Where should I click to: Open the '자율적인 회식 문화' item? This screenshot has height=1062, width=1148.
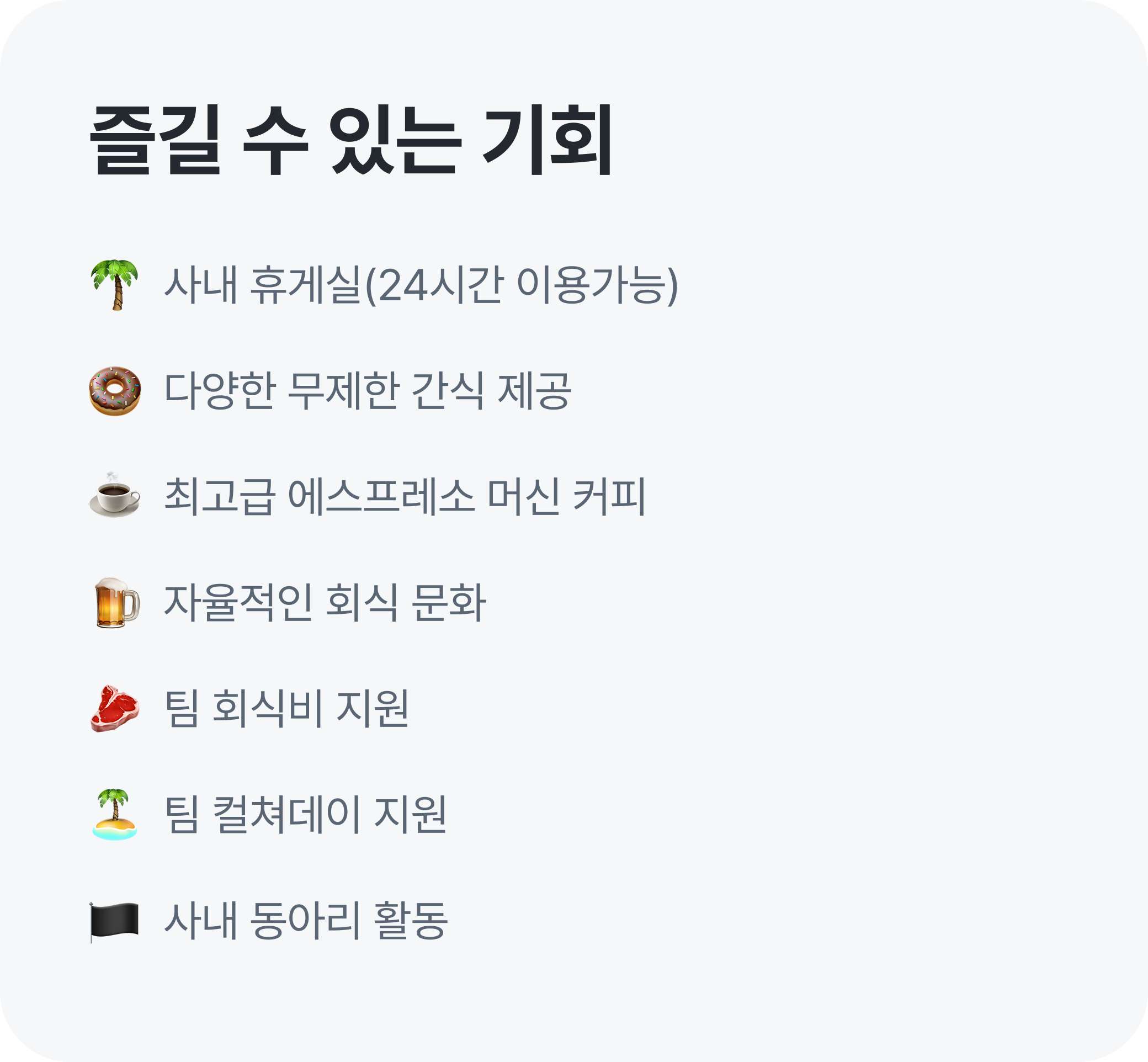325,602
